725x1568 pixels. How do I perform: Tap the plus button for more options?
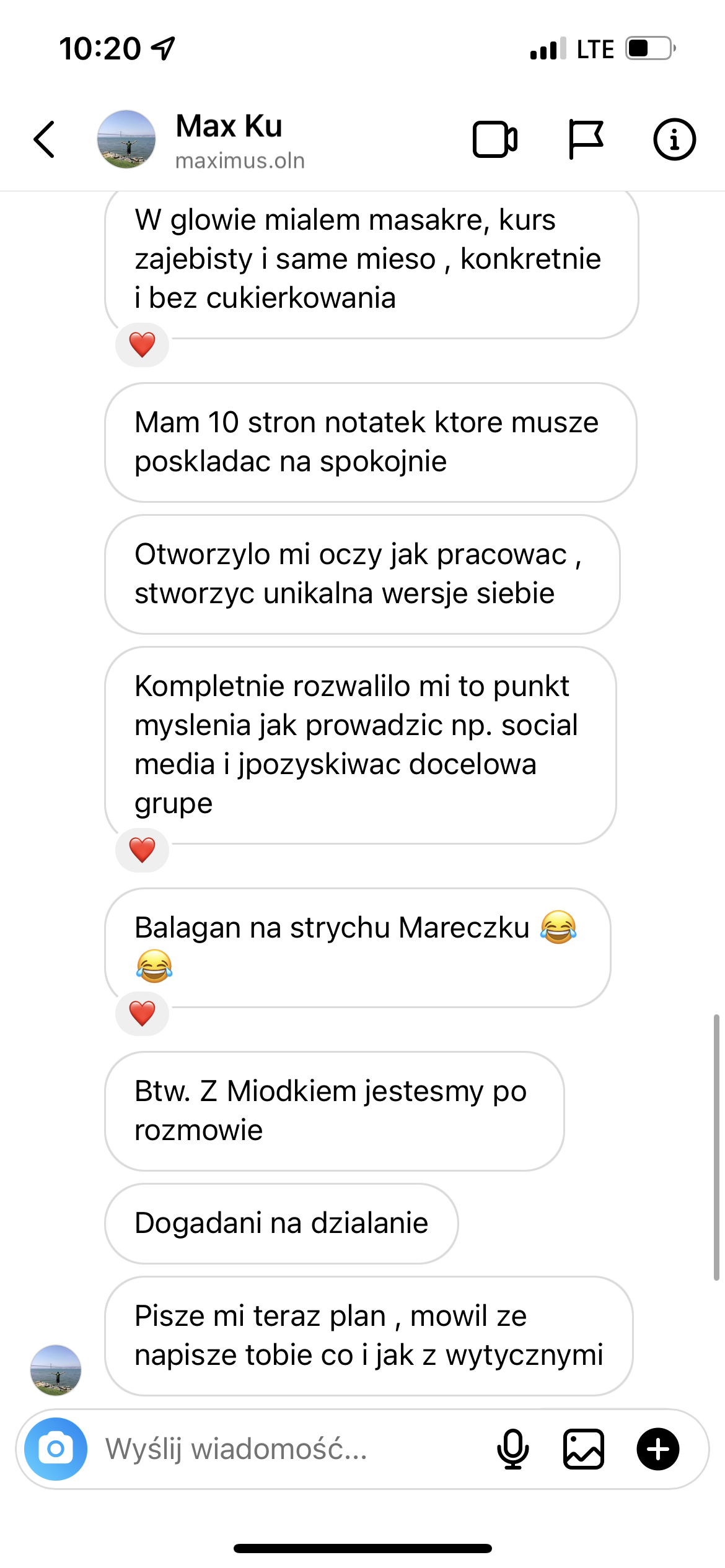[x=658, y=1449]
